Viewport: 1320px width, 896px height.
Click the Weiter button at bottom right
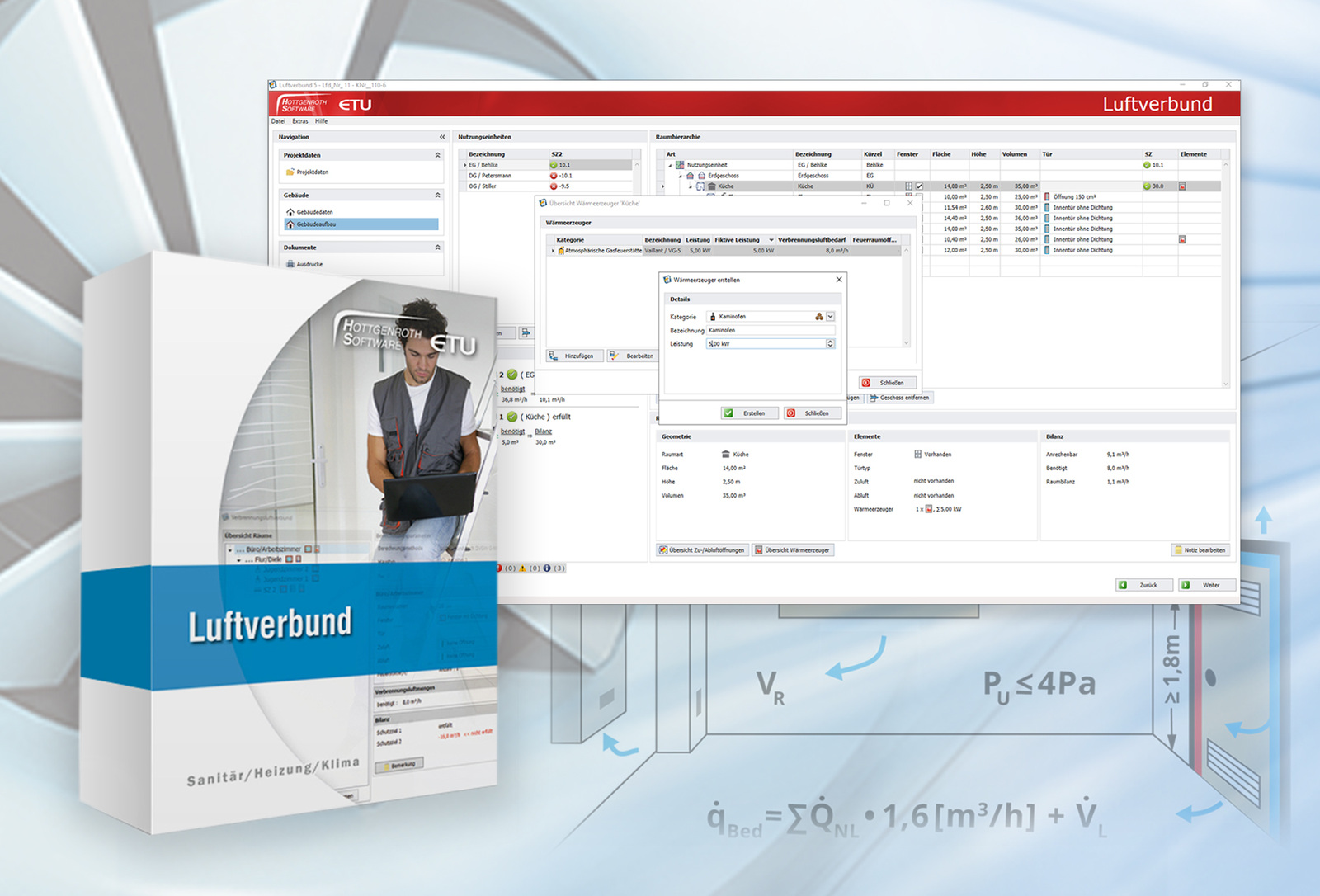point(1207,585)
